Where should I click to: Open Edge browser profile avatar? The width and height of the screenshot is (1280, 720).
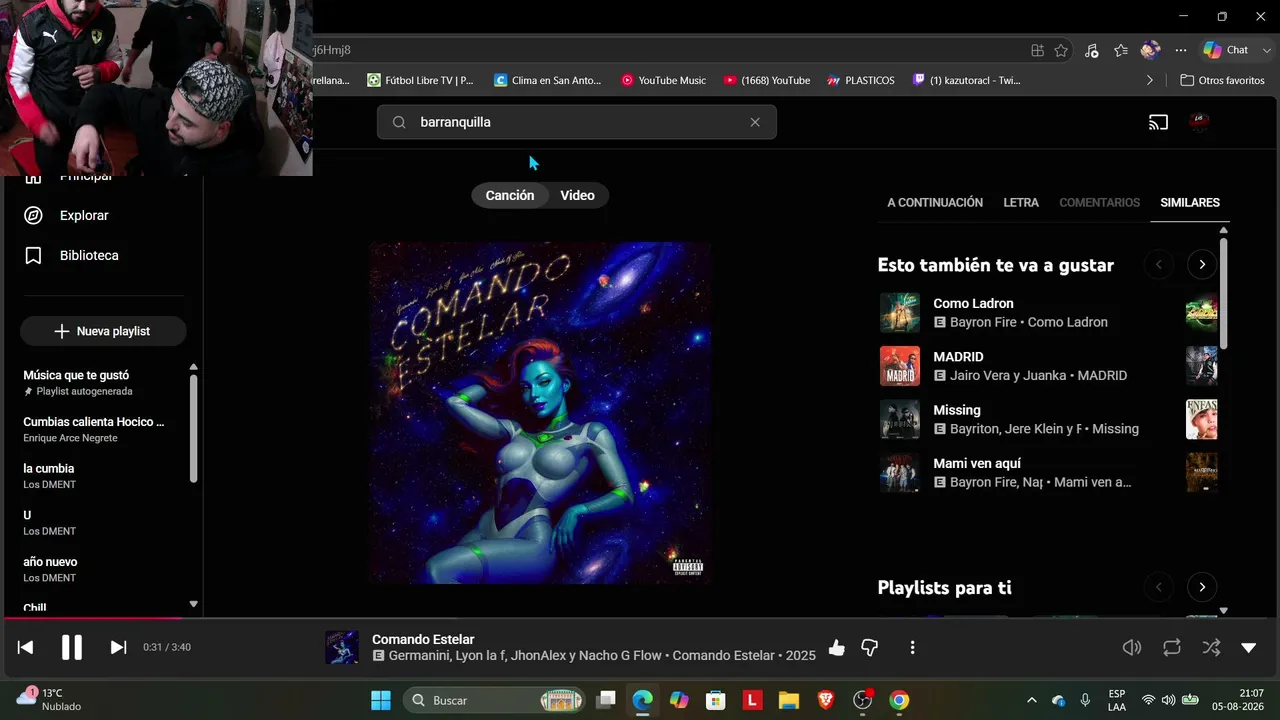pos(1151,50)
